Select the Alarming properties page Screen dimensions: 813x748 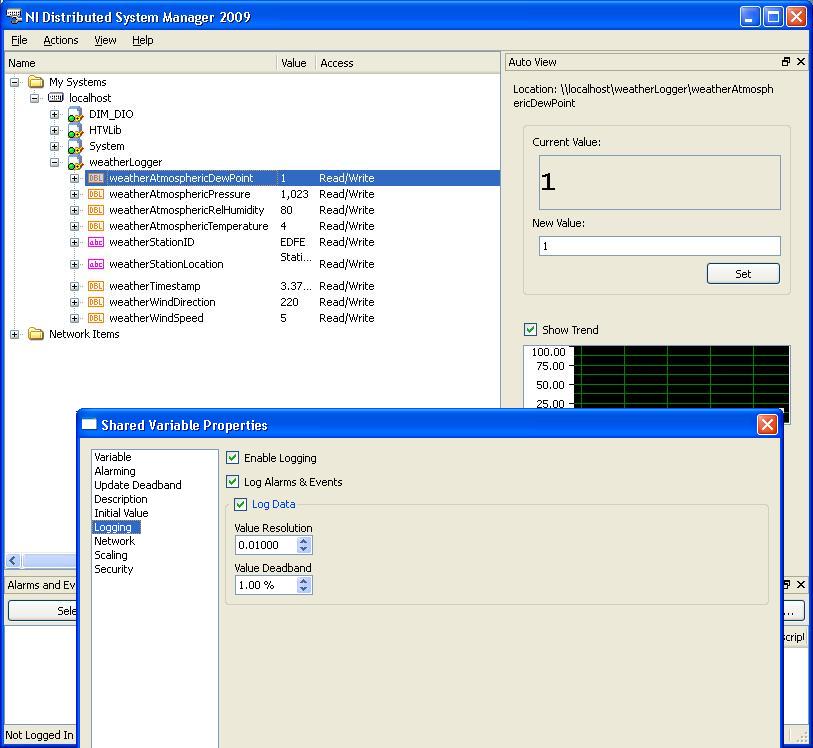(x=115, y=471)
